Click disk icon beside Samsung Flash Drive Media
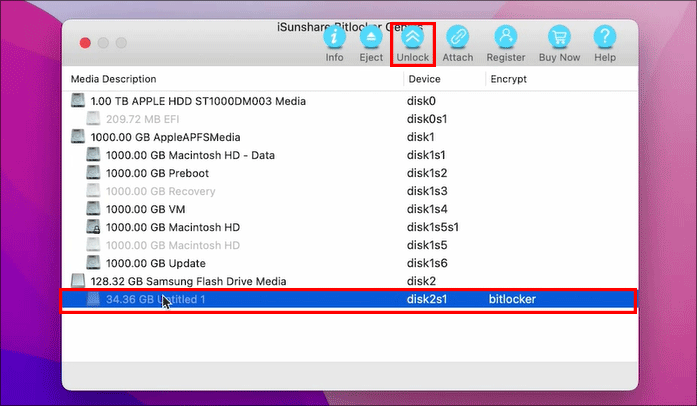697x406 pixels. (x=78, y=281)
